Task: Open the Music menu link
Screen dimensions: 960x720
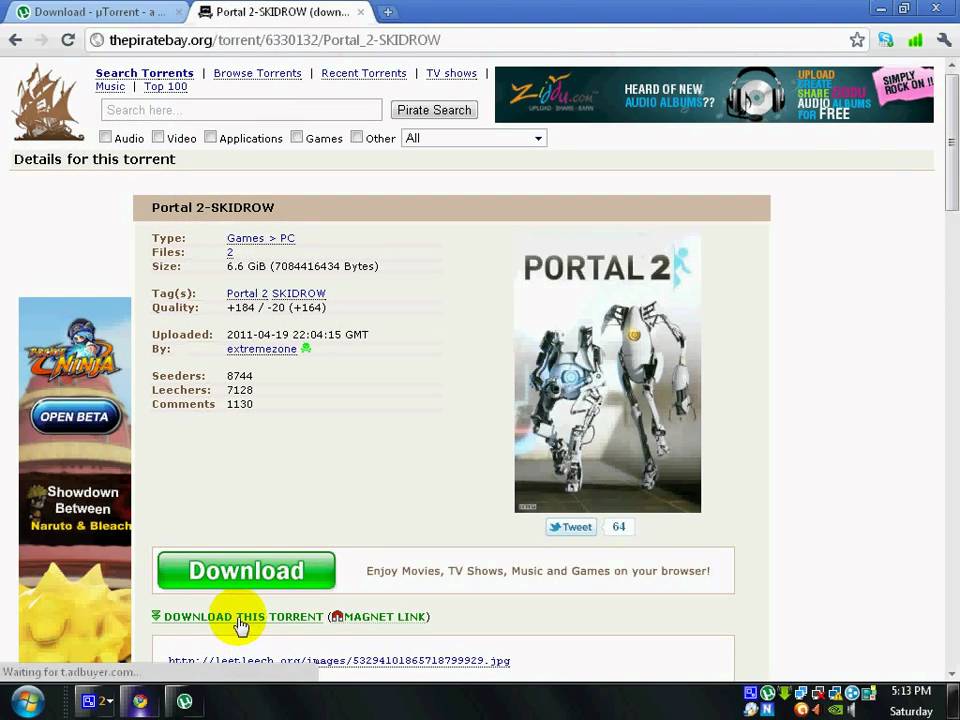Action: 110,87
